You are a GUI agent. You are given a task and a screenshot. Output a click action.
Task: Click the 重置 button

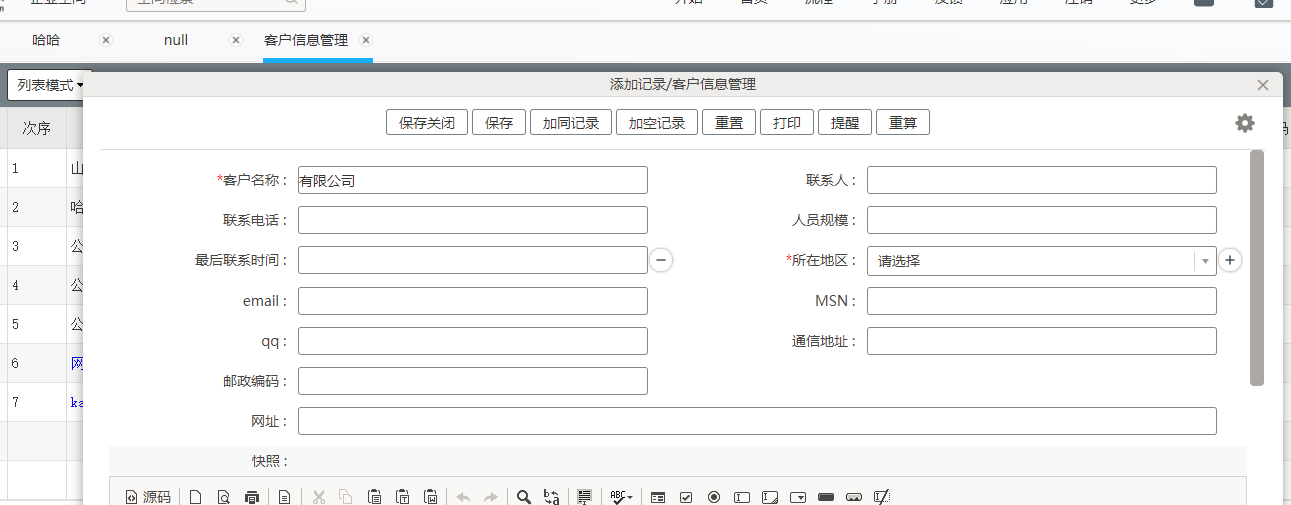[x=729, y=123]
